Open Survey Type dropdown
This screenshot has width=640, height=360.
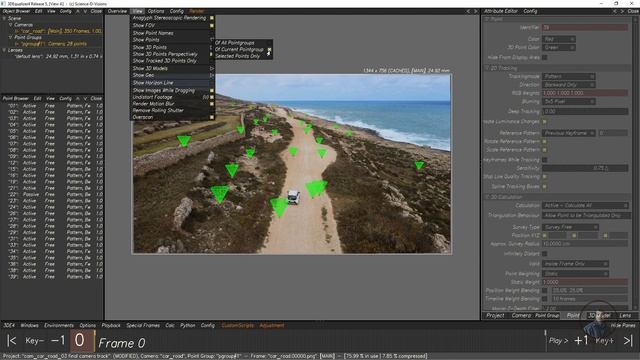[x=570, y=227]
